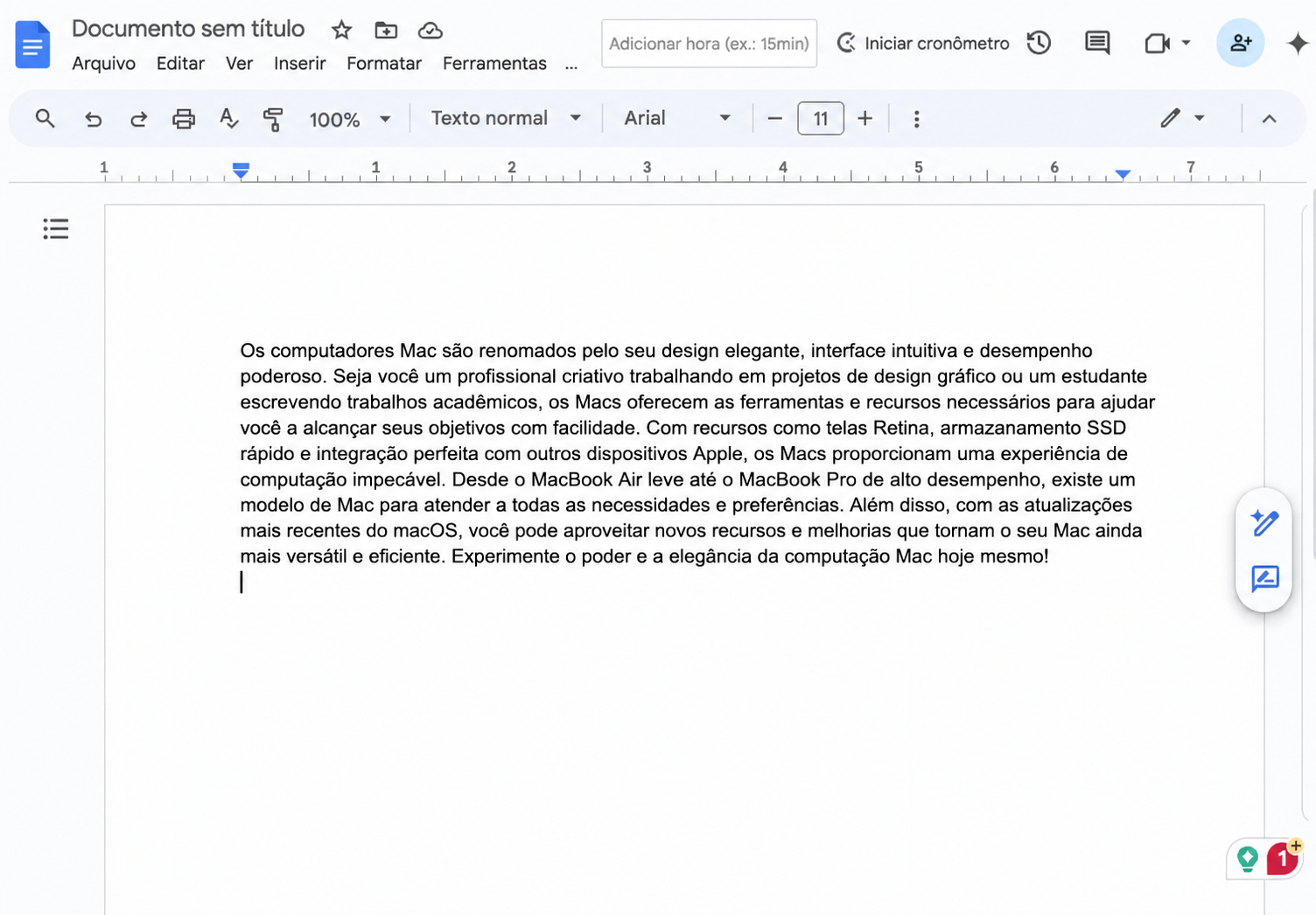Share document with the add-person button
The image size is (1316, 915).
click(x=1240, y=43)
